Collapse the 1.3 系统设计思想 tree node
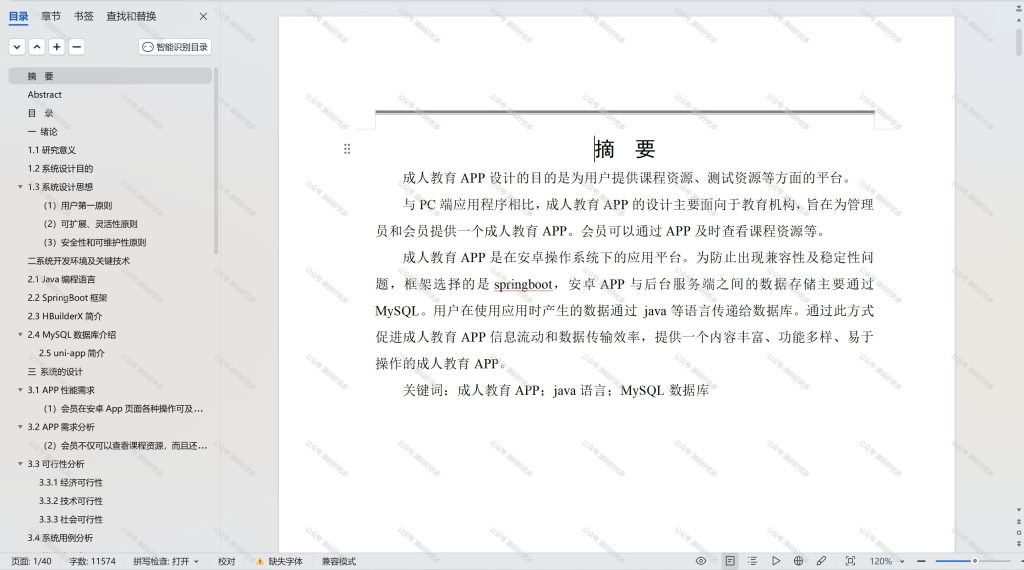 tap(20, 187)
